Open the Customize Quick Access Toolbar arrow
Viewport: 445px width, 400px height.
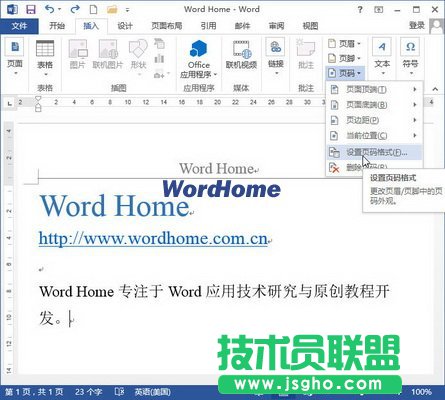[127, 10]
